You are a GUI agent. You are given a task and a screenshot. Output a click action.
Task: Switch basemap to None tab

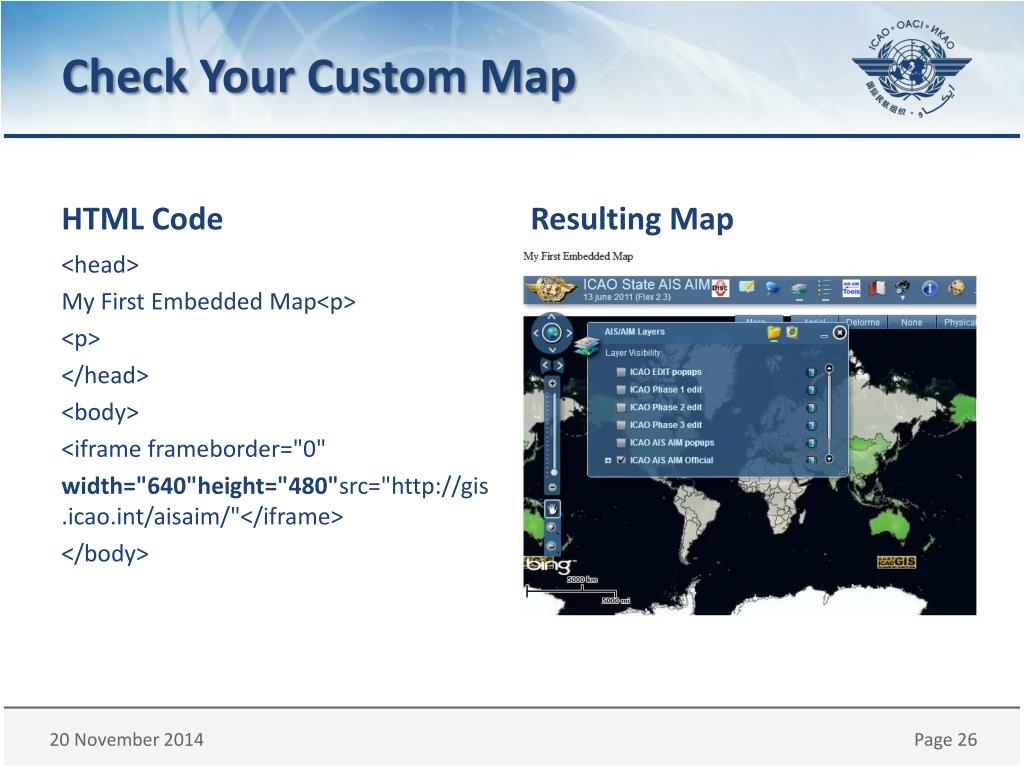[x=912, y=322]
